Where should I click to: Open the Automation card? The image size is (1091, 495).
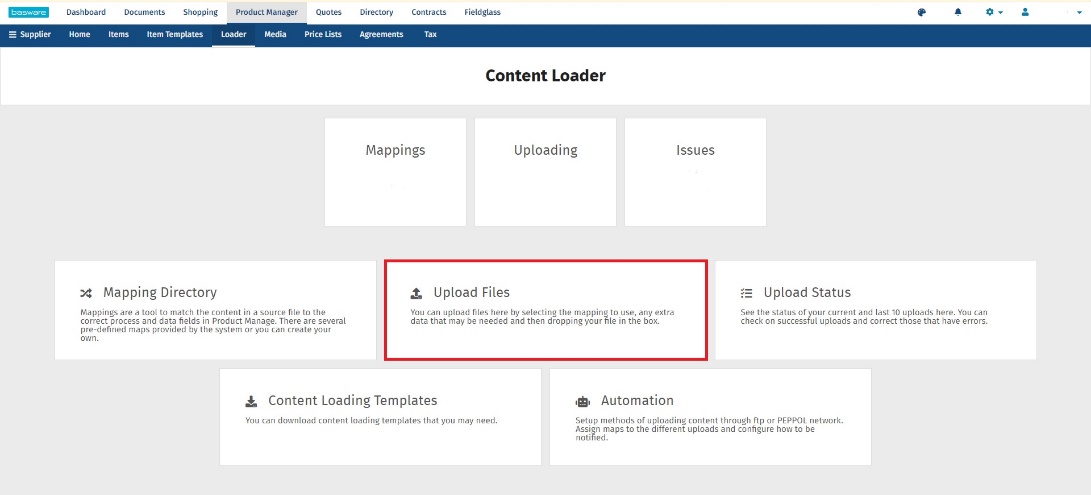pos(710,417)
